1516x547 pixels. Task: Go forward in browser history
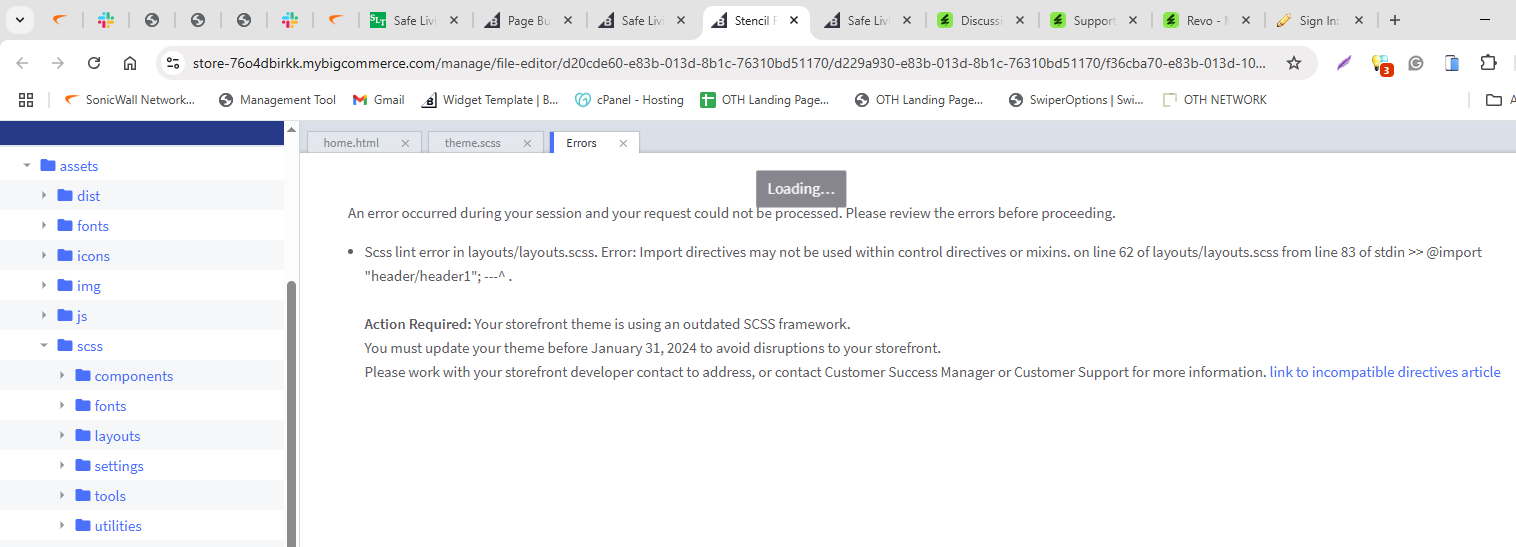(x=58, y=63)
